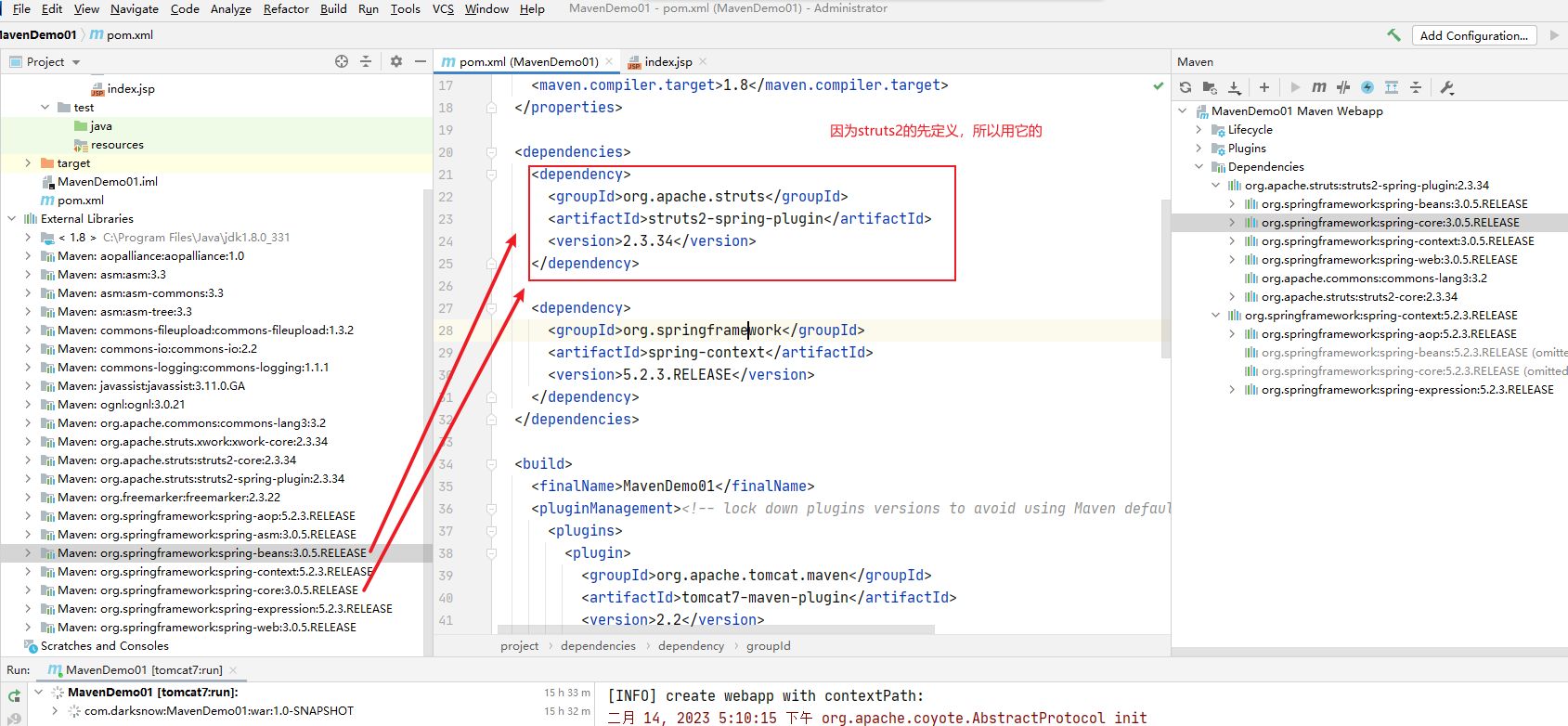The image size is (1568, 726).
Task: Collapse all nodes in Maven panel
Action: click(1416, 87)
